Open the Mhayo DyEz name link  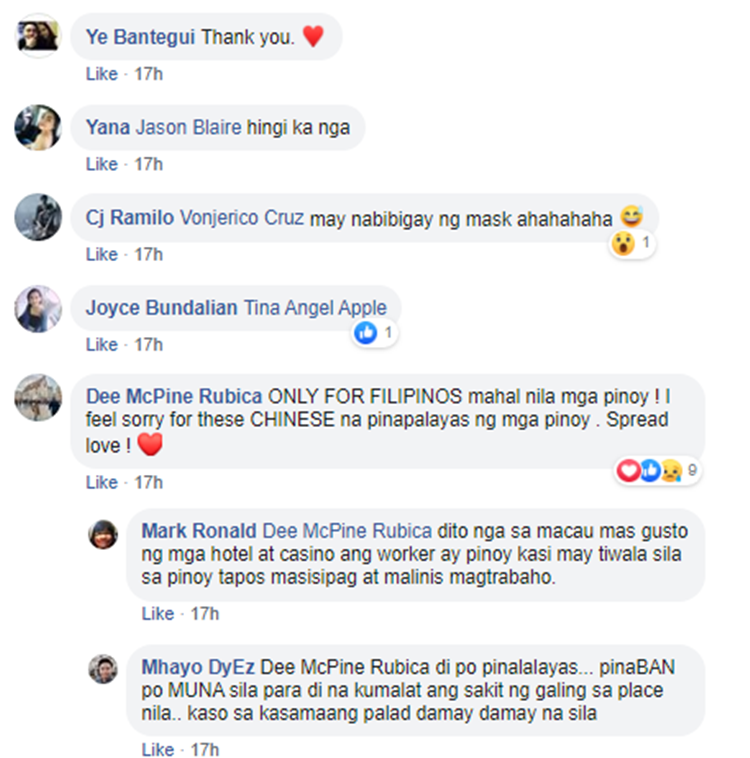click(x=198, y=667)
